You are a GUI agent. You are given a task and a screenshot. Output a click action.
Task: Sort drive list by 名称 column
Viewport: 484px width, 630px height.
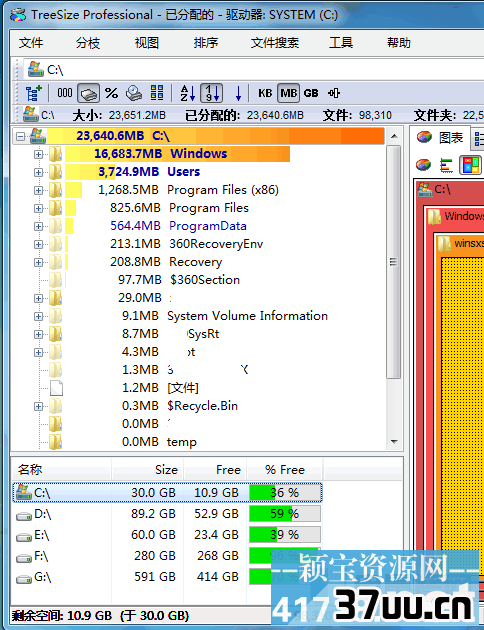(x=61, y=469)
